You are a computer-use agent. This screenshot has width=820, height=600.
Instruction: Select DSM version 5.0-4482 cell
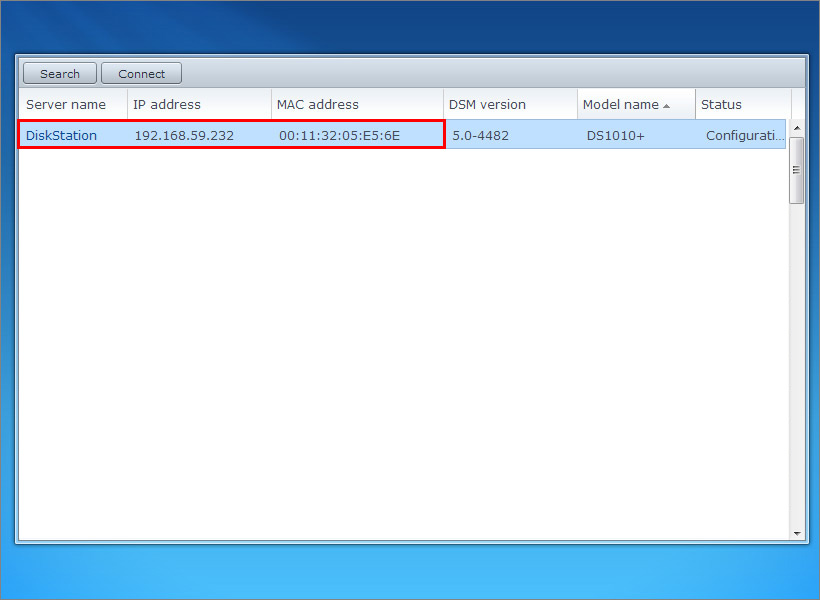coord(481,135)
